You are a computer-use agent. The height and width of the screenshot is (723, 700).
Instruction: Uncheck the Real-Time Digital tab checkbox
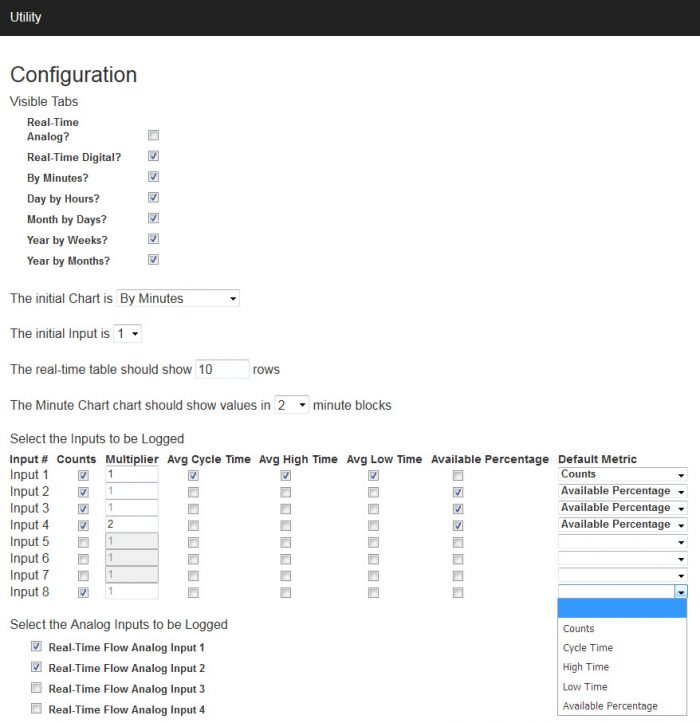coord(153,156)
